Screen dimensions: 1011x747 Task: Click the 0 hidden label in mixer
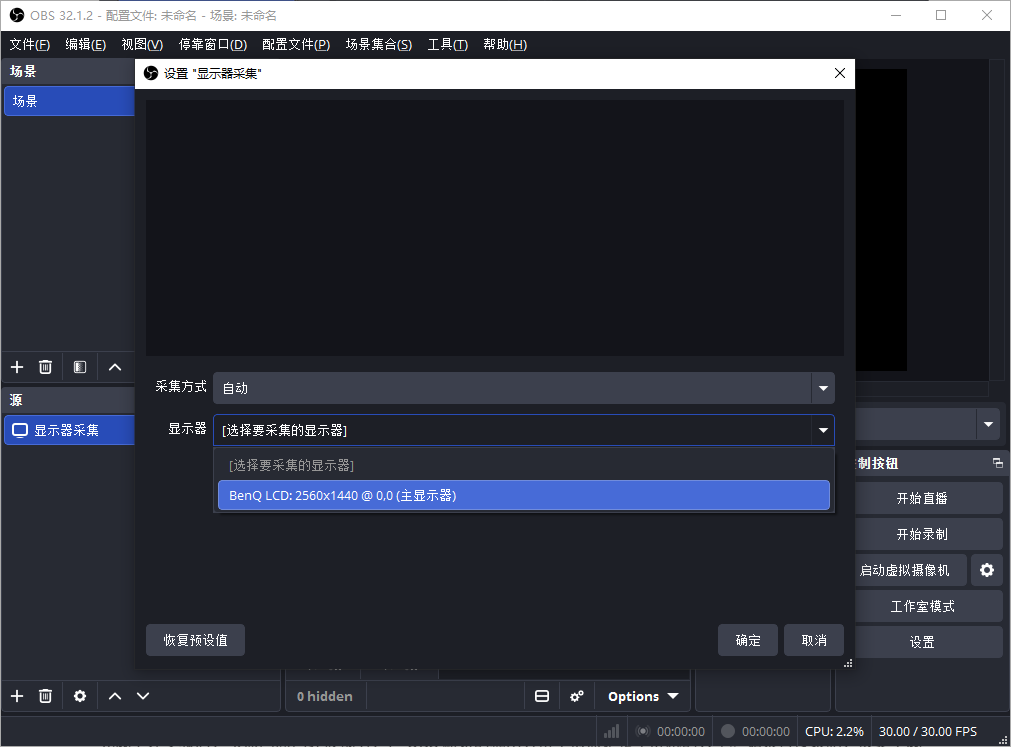click(x=325, y=696)
